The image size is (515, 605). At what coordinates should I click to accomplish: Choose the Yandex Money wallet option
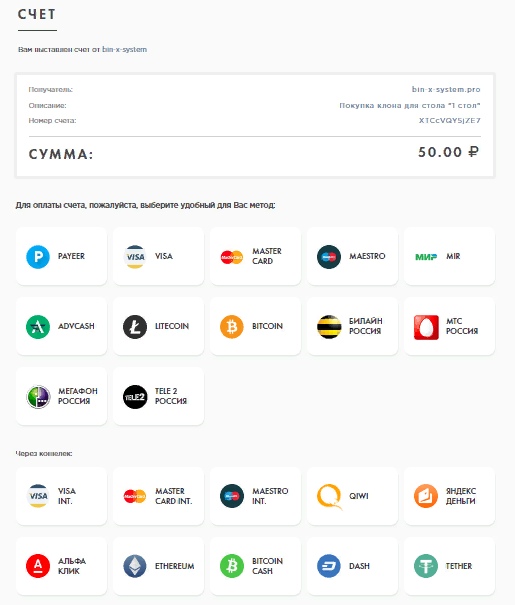(449, 496)
